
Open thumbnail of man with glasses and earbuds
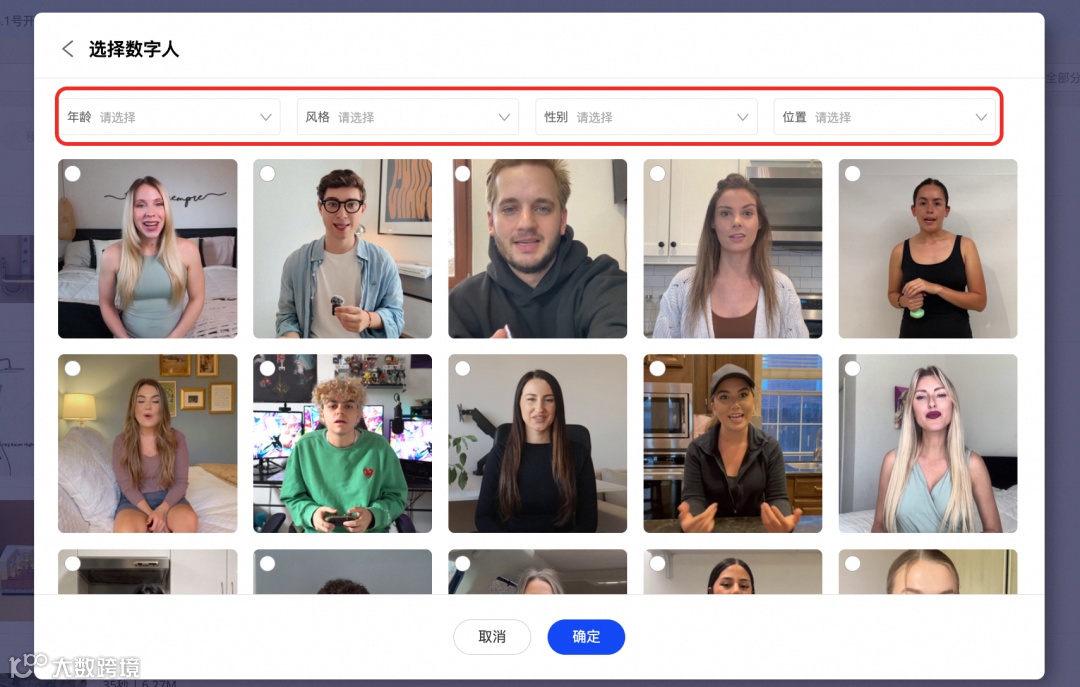point(342,249)
